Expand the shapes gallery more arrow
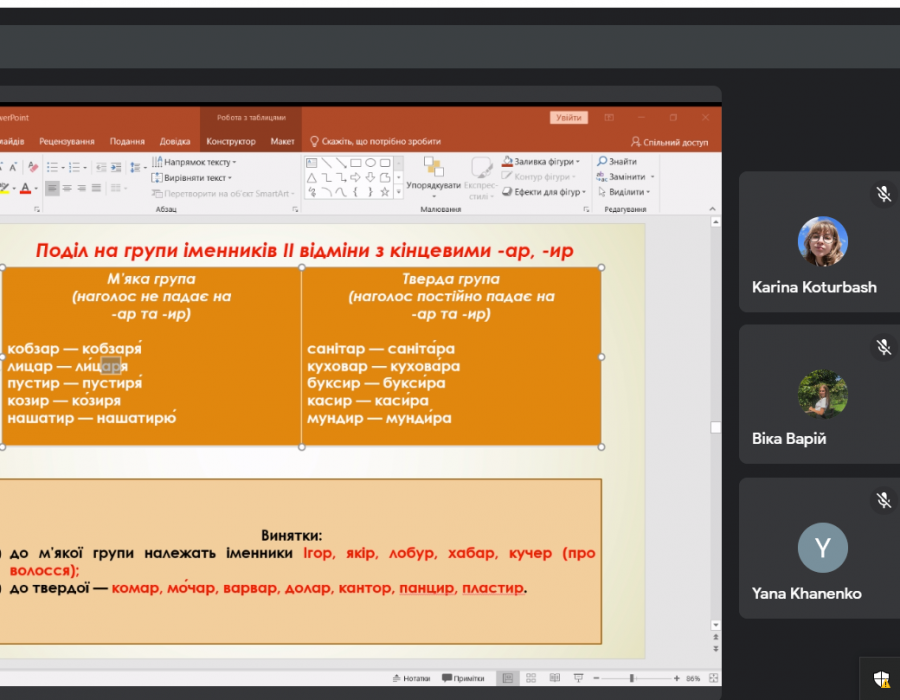The image size is (900, 700). click(398, 192)
